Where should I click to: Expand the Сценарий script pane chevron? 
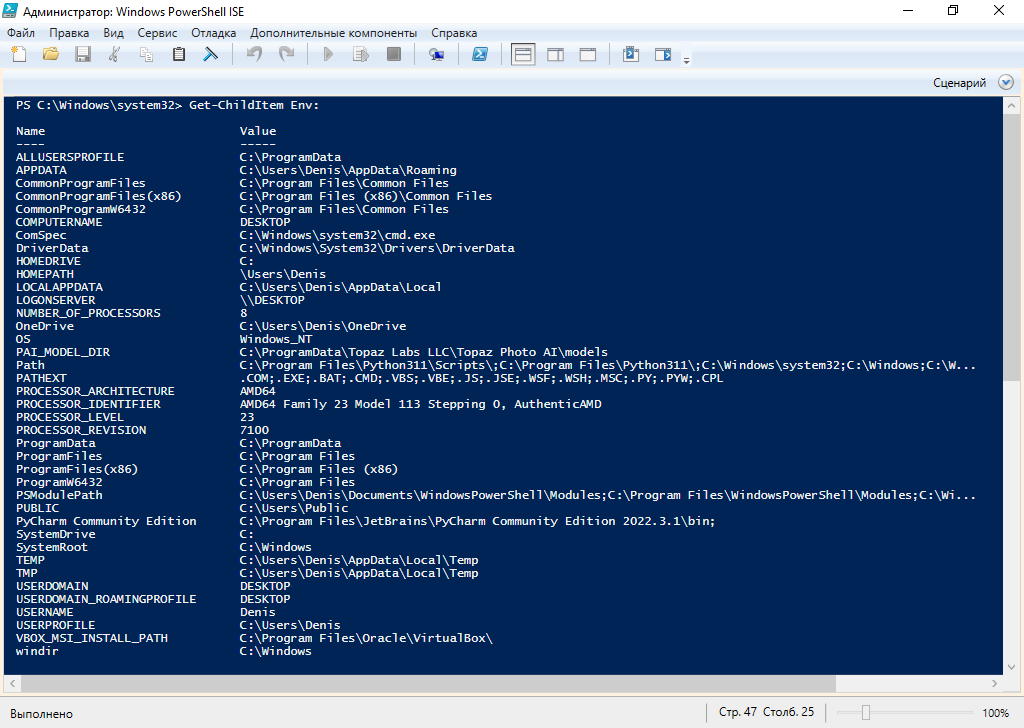1005,83
